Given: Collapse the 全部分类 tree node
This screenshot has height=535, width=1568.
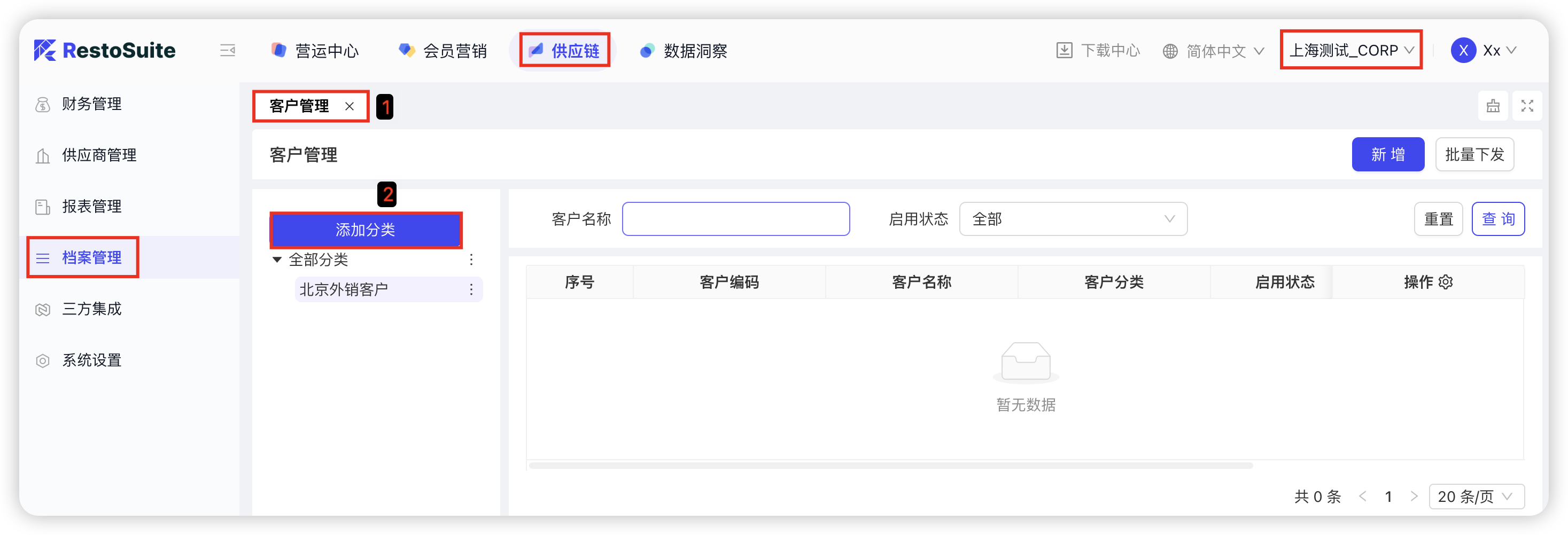Looking at the screenshot, I should click(277, 259).
